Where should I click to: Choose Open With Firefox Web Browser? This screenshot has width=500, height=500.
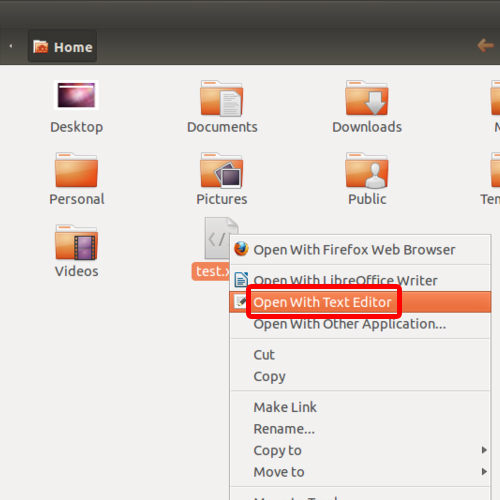click(x=360, y=250)
